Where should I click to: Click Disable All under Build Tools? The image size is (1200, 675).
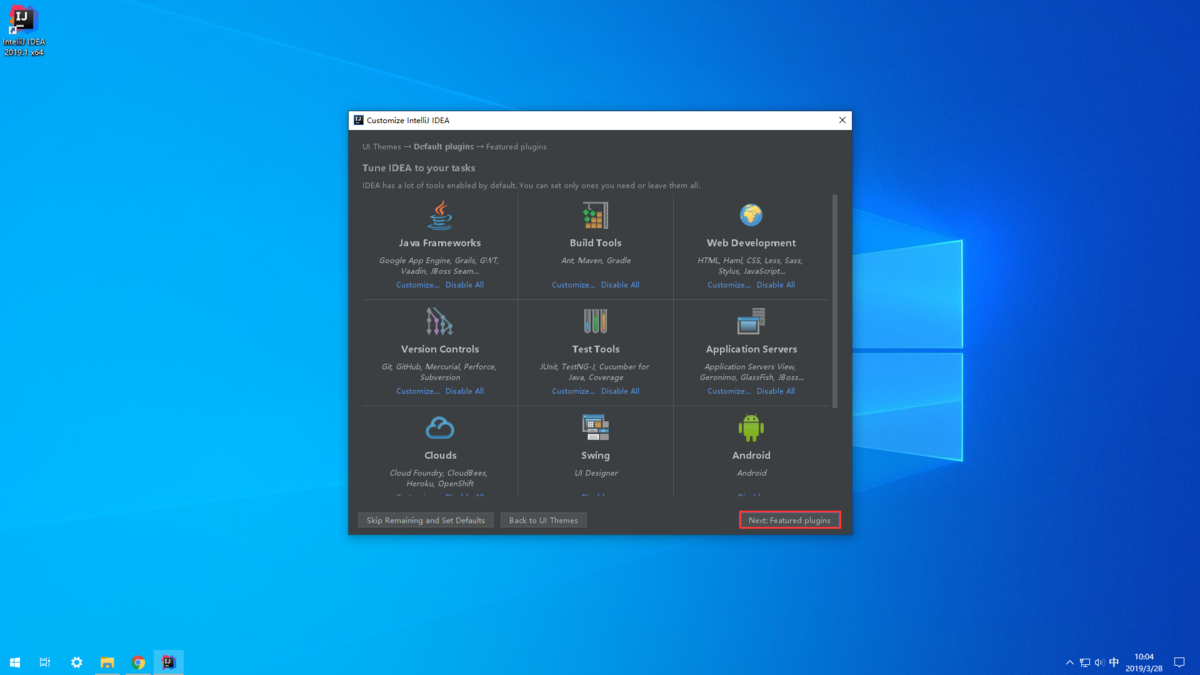tap(620, 285)
